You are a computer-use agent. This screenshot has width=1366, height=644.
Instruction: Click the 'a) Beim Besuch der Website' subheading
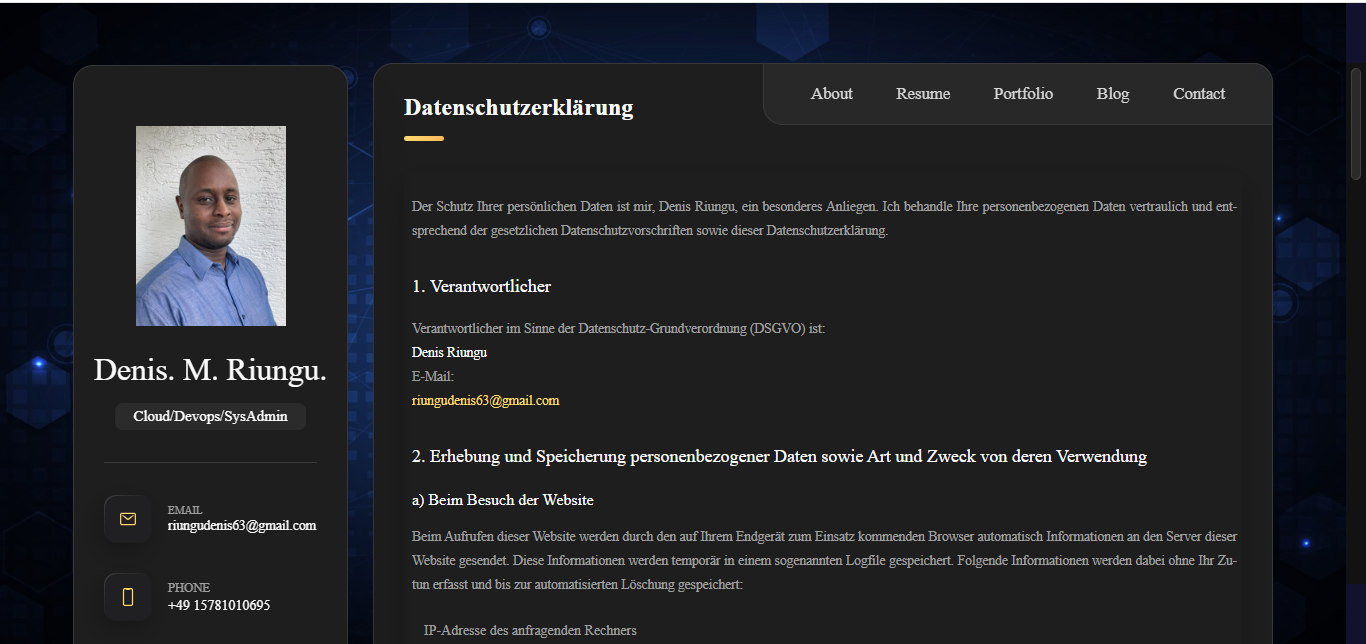tap(502, 500)
